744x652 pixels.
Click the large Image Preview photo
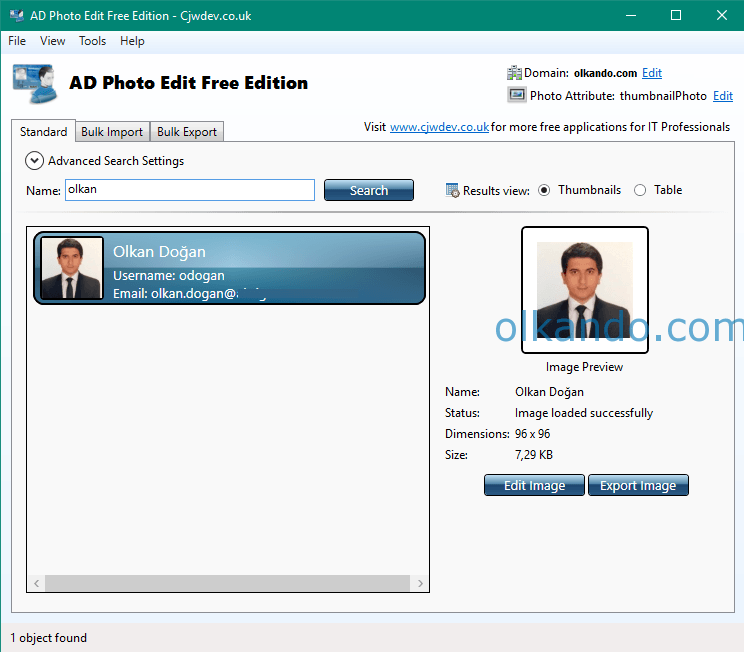[585, 290]
